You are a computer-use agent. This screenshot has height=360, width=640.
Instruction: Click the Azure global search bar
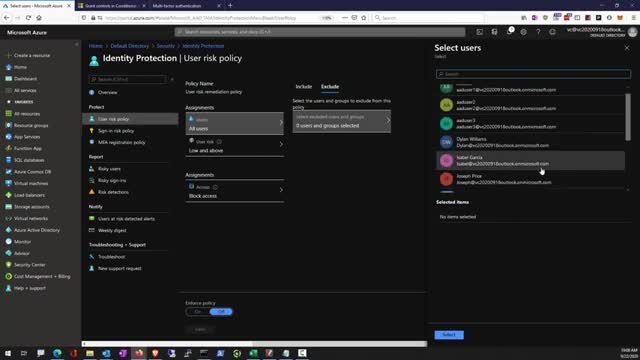[320, 32]
